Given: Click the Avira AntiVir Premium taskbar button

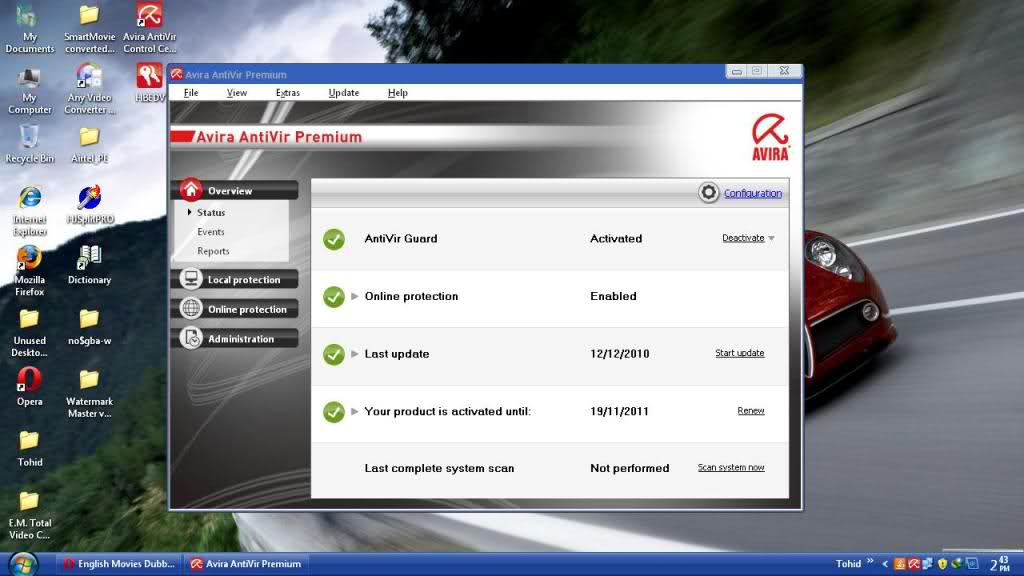Looking at the screenshot, I should coord(246,564).
